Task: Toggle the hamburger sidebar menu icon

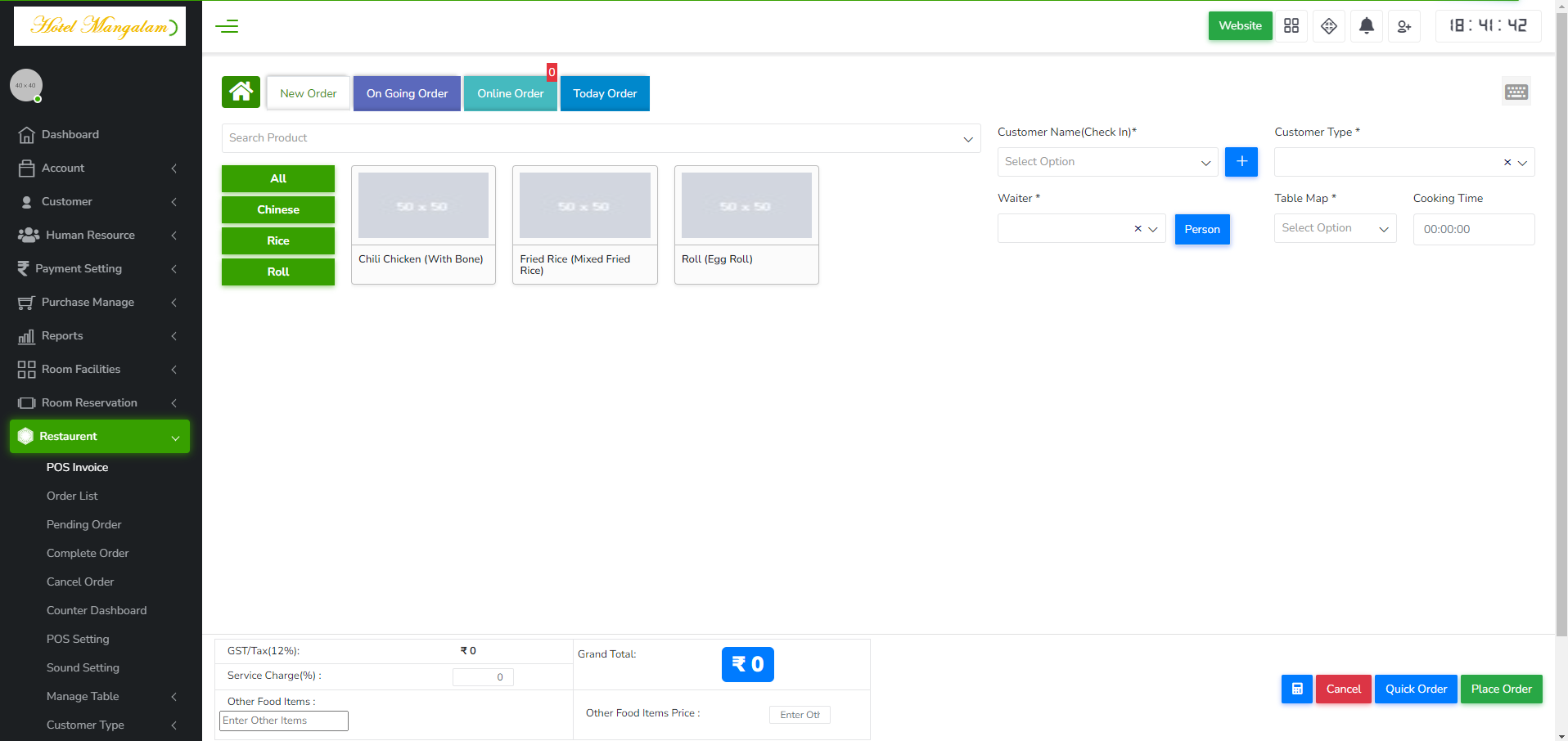Action: 227,26
